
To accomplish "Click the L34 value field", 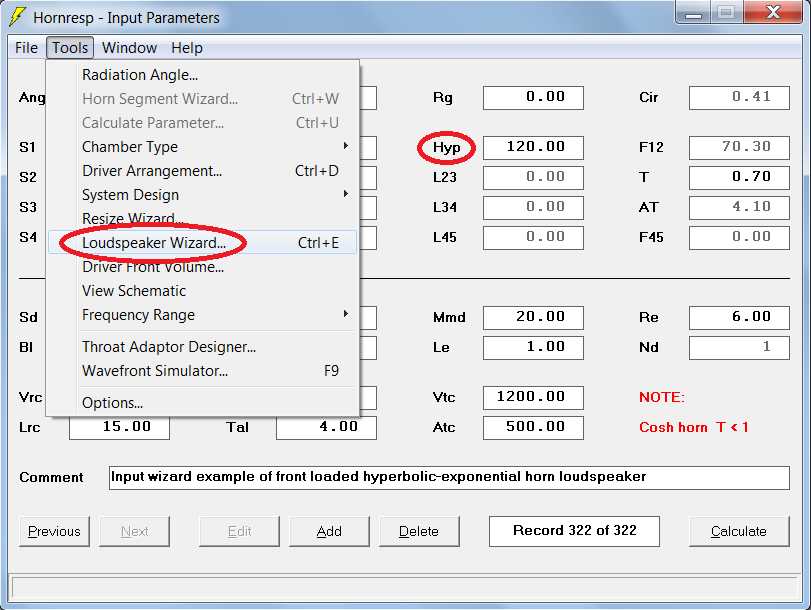I will tap(533, 207).
